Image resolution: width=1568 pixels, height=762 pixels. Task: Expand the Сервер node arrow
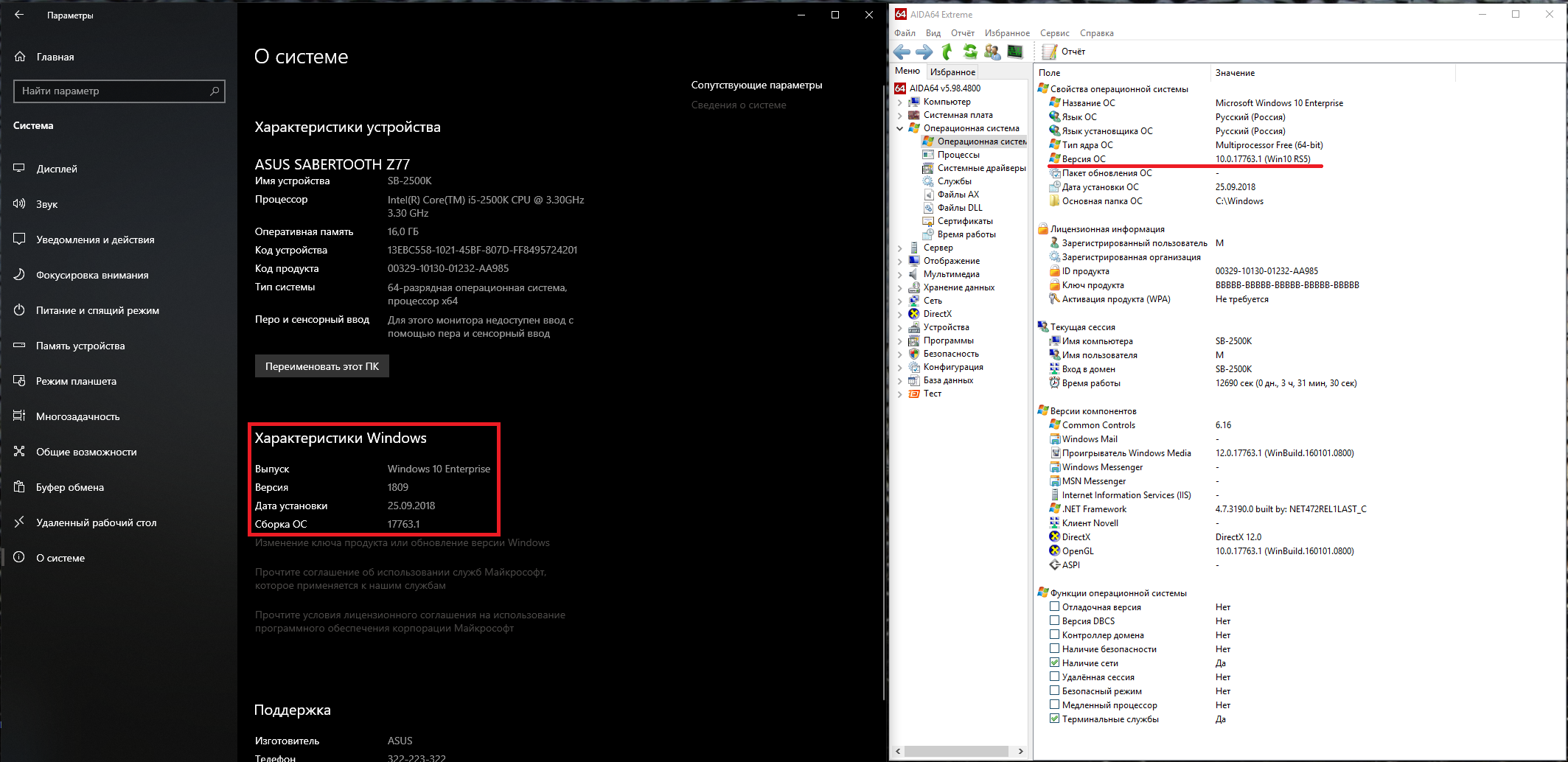coord(899,248)
